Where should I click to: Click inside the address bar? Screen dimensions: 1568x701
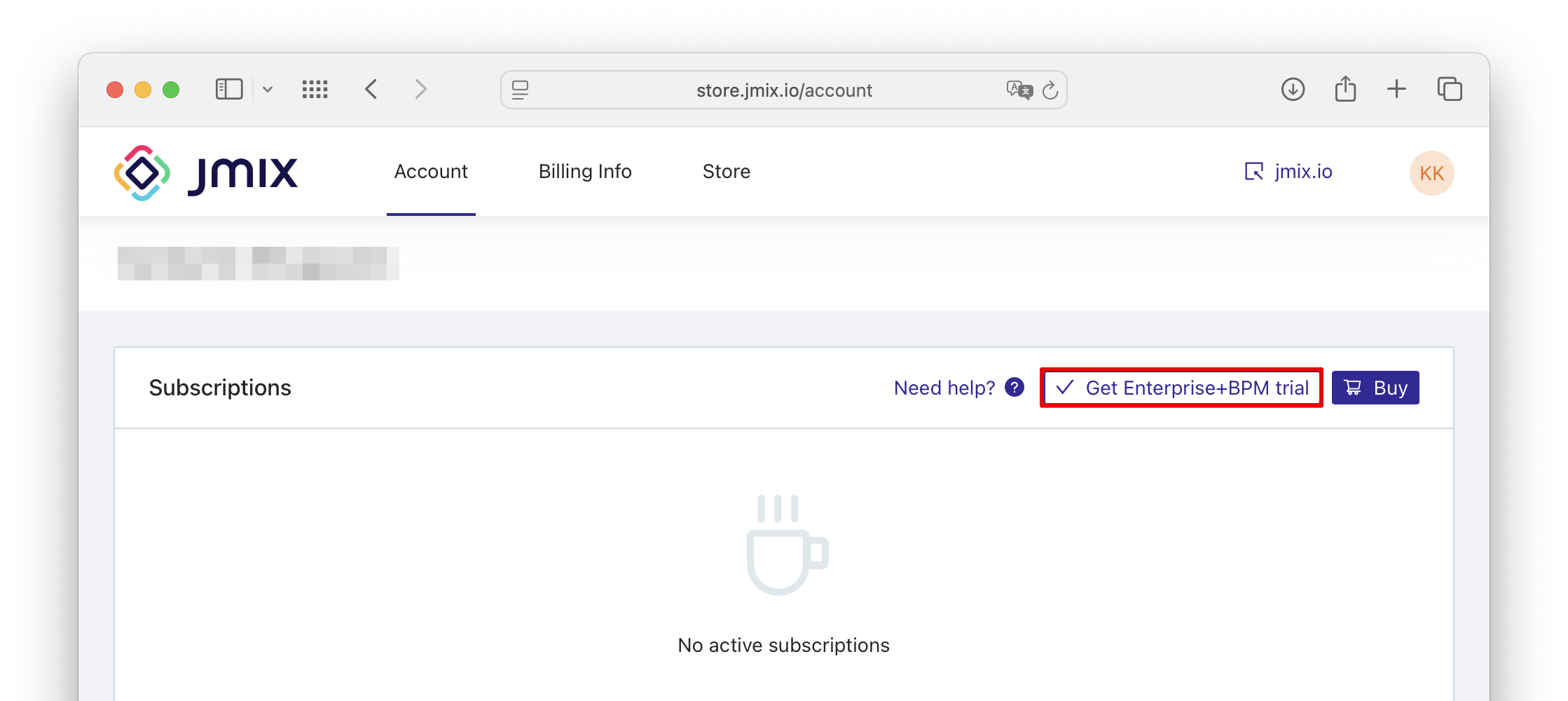(x=783, y=90)
